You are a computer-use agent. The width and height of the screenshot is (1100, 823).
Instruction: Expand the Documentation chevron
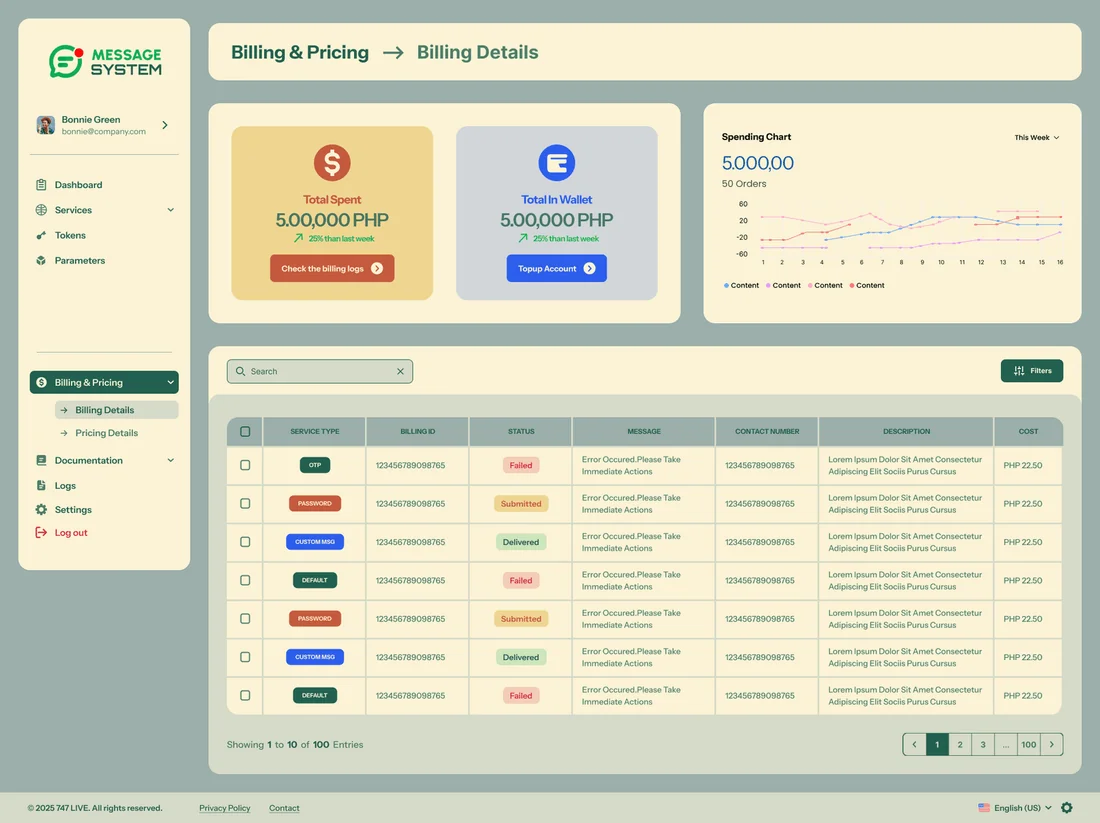click(x=170, y=460)
